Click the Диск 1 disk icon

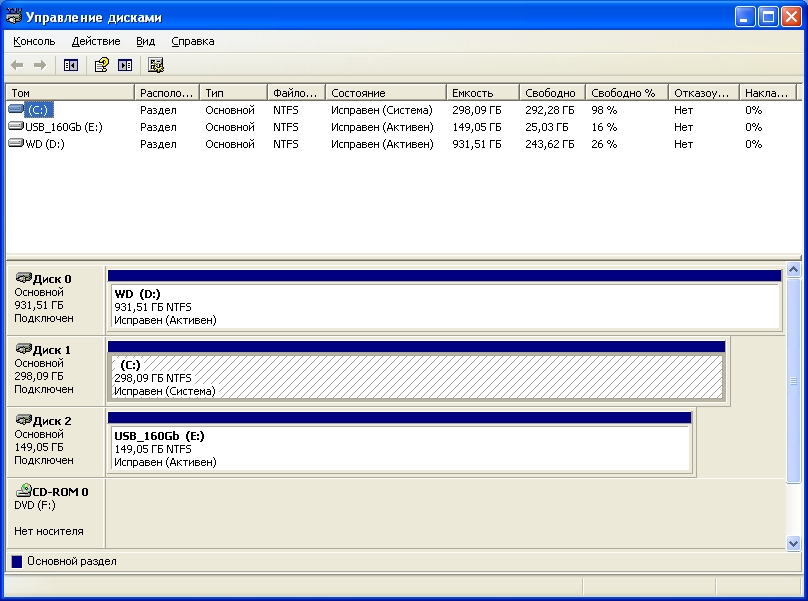pyautogui.click(x=23, y=349)
